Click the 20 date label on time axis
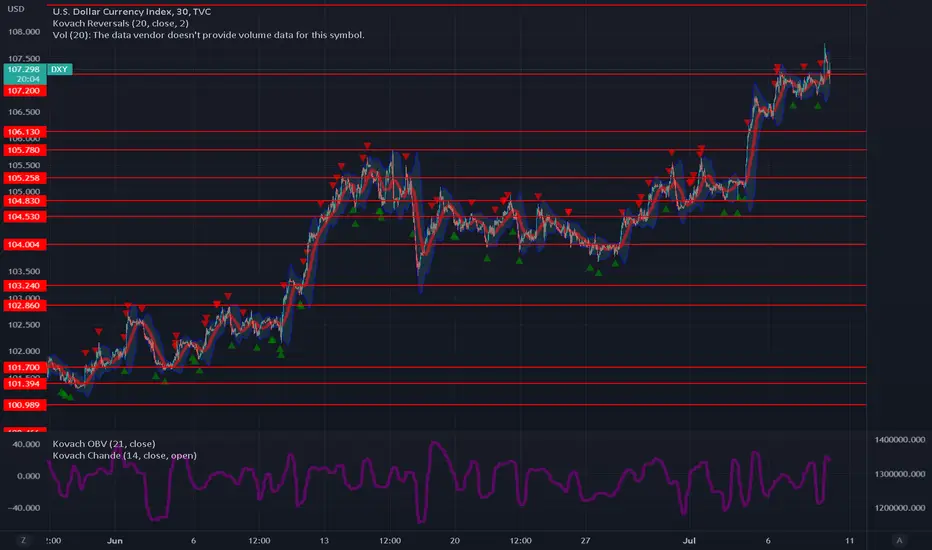The height and width of the screenshot is (550, 932). click(x=455, y=540)
